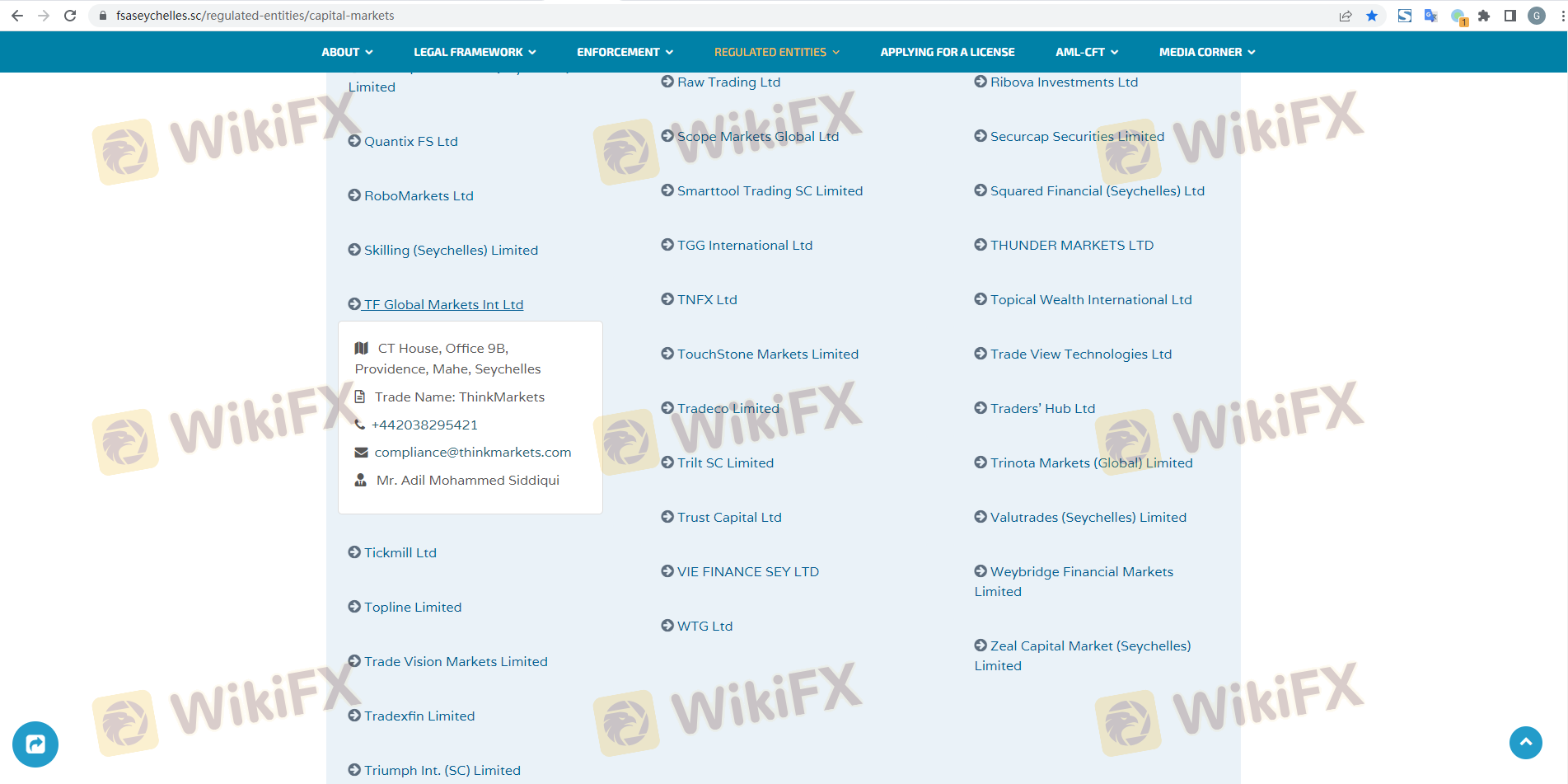The height and width of the screenshot is (784, 1568).
Task: Select the REGULATED ENTITIES menu item
Action: click(x=776, y=52)
